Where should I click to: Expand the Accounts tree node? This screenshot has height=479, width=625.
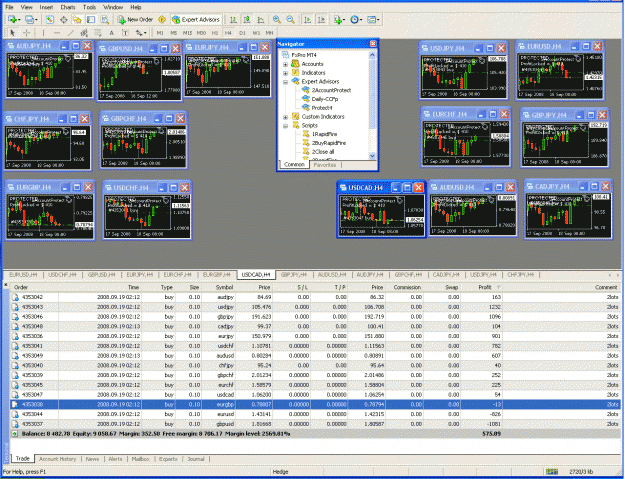(x=285, y=64)
